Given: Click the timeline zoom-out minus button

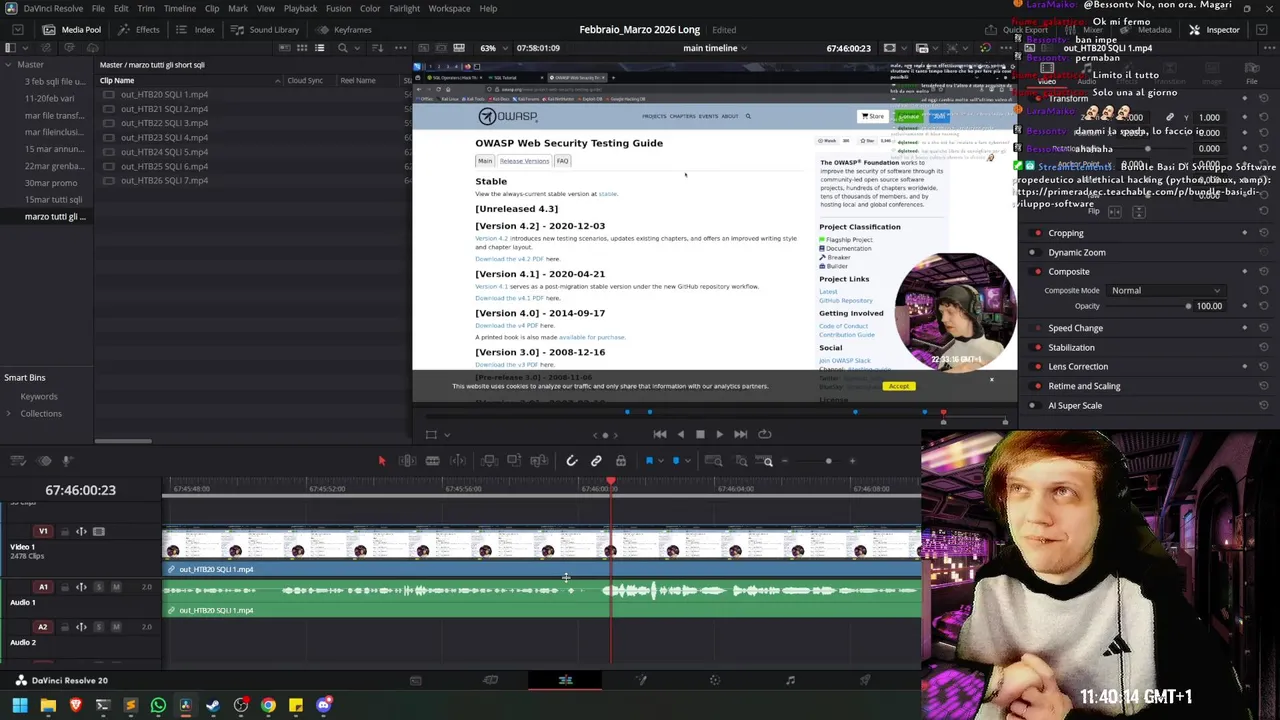Looking at the screenshot, I should [x=785, y=461].
